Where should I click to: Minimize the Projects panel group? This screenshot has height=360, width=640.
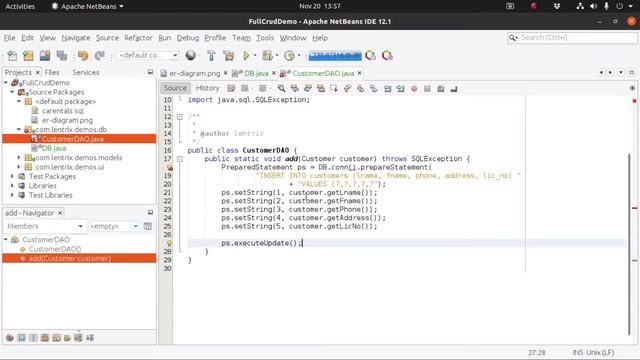coord(150,72)
